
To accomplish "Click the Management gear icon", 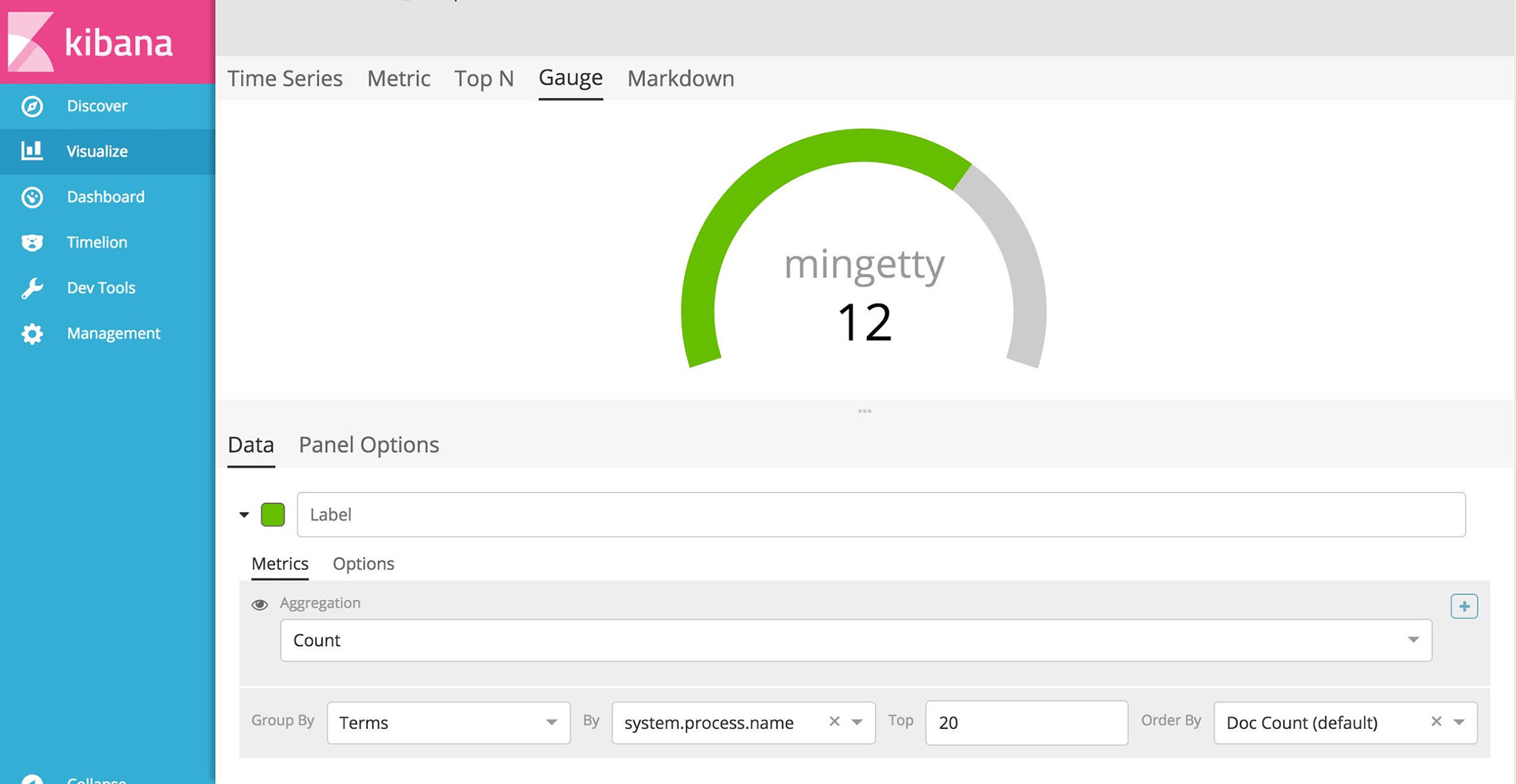I will (32, 333).
